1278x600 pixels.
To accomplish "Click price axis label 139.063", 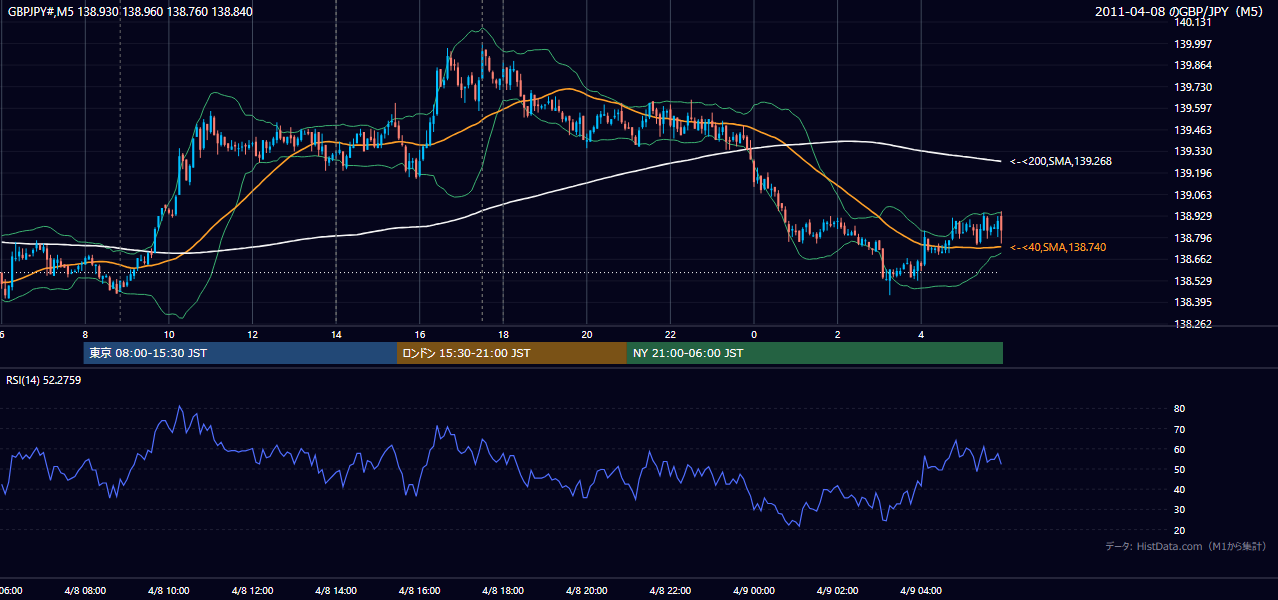I will (1193, 195).
